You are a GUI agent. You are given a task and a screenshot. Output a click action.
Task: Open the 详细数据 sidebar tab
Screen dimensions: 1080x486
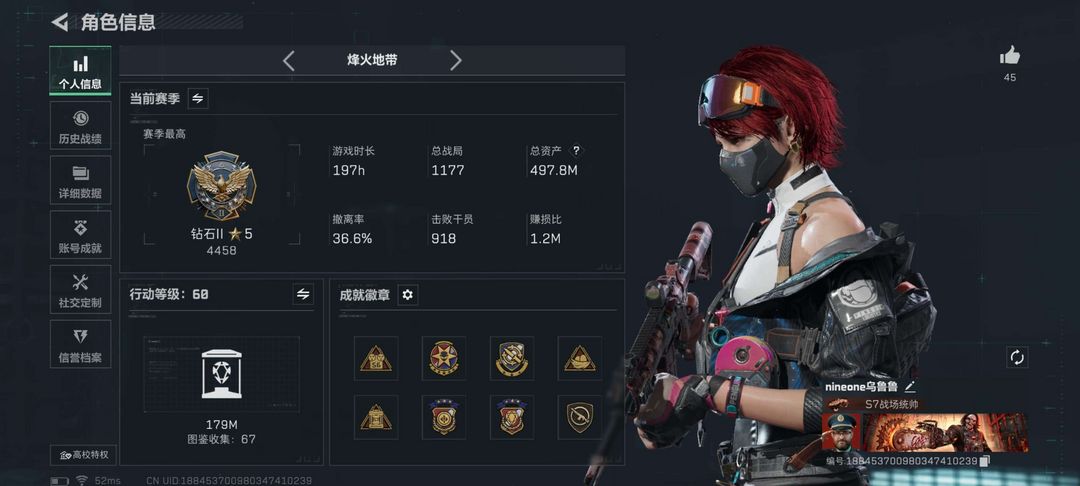pos(81,180)
